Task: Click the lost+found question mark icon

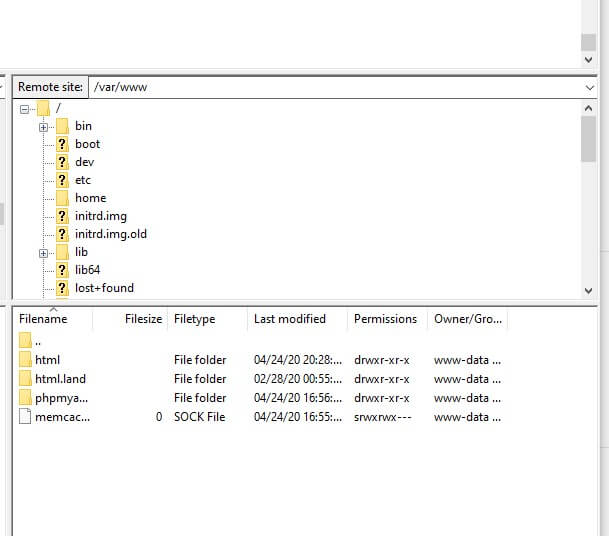Action: pyautogui.click(x=62, y=288)
